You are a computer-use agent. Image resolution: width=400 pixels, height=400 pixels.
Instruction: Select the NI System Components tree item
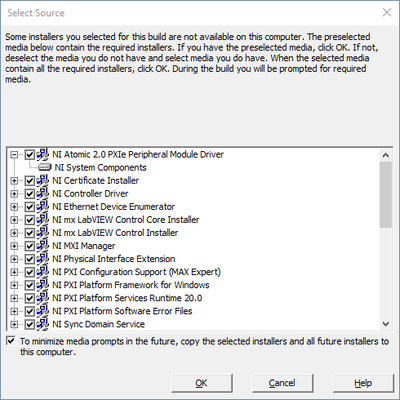coord(100,167)
